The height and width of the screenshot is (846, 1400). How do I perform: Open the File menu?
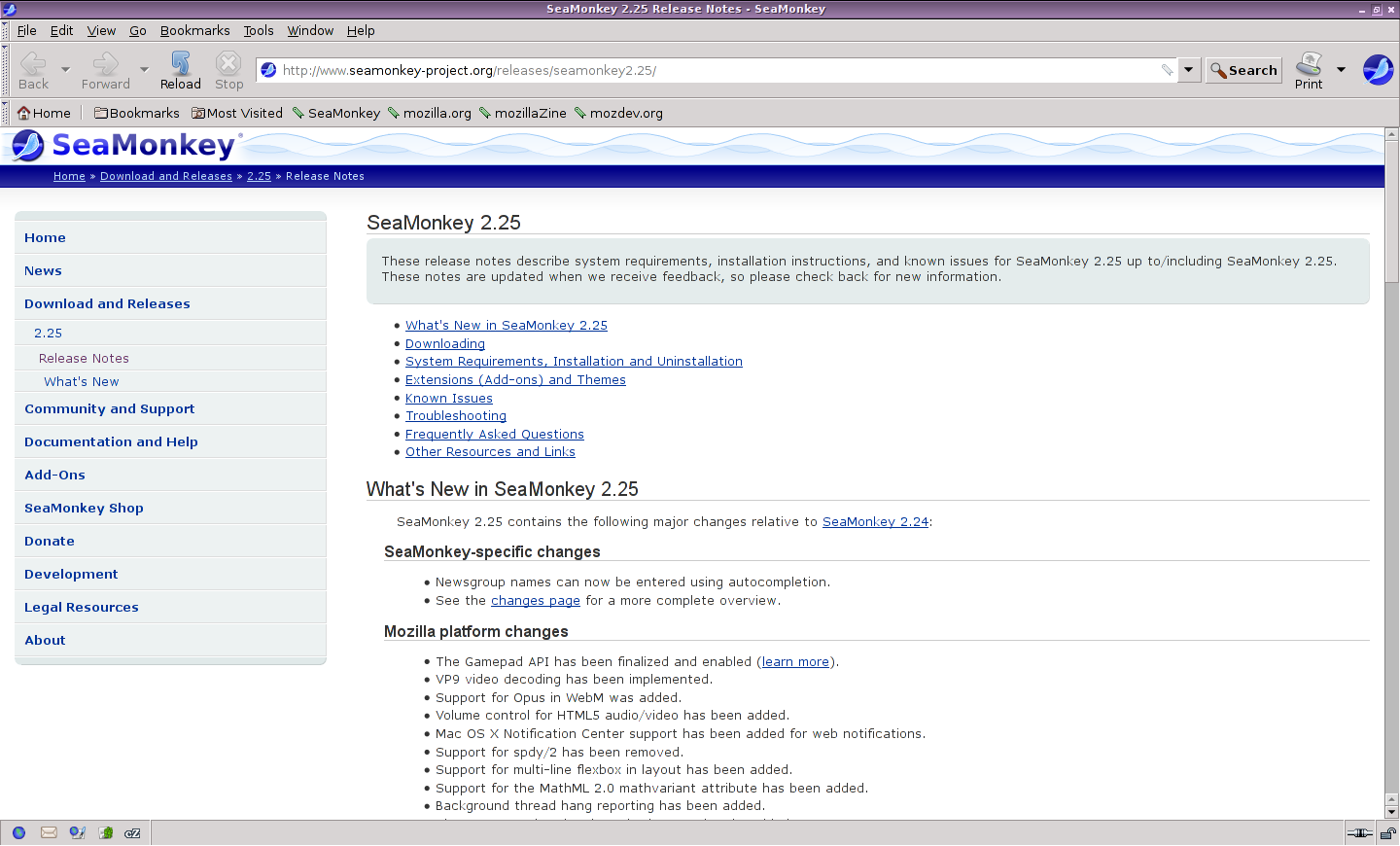(26, 30)
